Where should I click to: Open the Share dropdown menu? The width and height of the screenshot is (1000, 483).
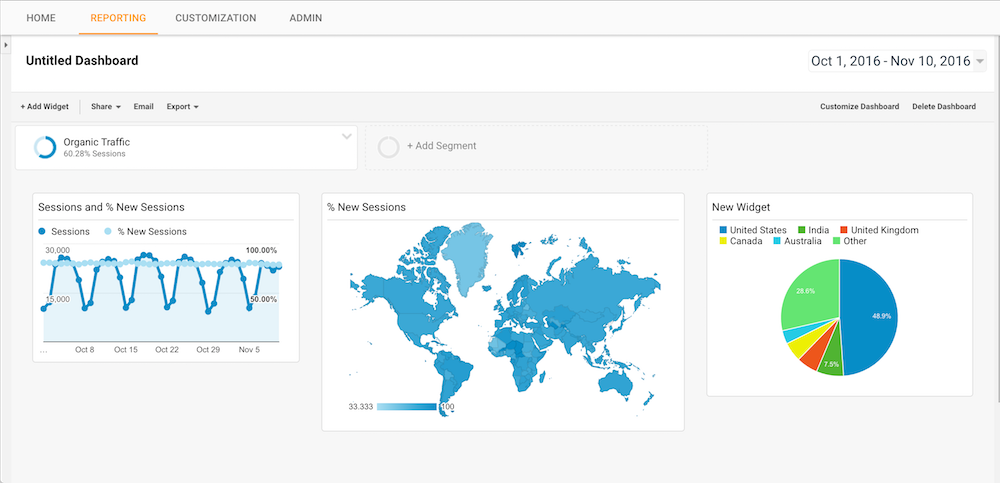tap(105, 106)
